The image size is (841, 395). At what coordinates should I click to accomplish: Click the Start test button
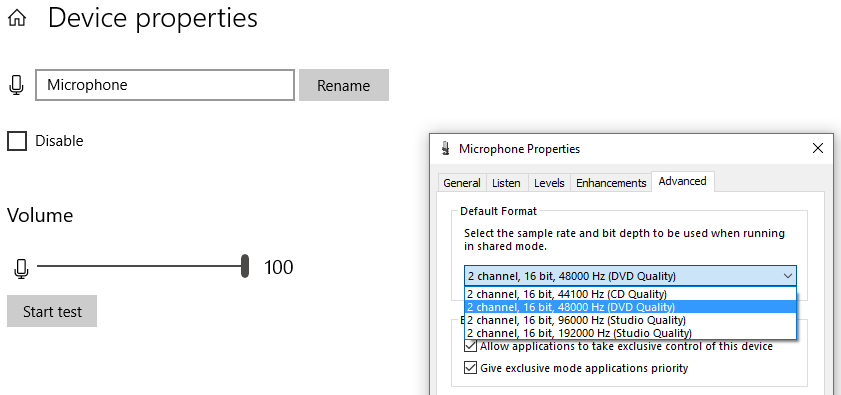(x=52, y=311)
